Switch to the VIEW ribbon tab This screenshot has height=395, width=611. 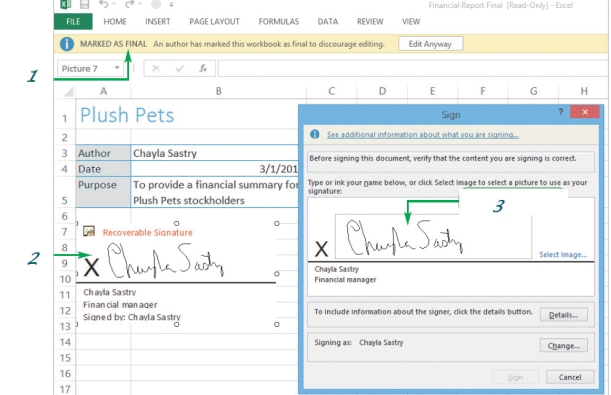pos(411,21)
